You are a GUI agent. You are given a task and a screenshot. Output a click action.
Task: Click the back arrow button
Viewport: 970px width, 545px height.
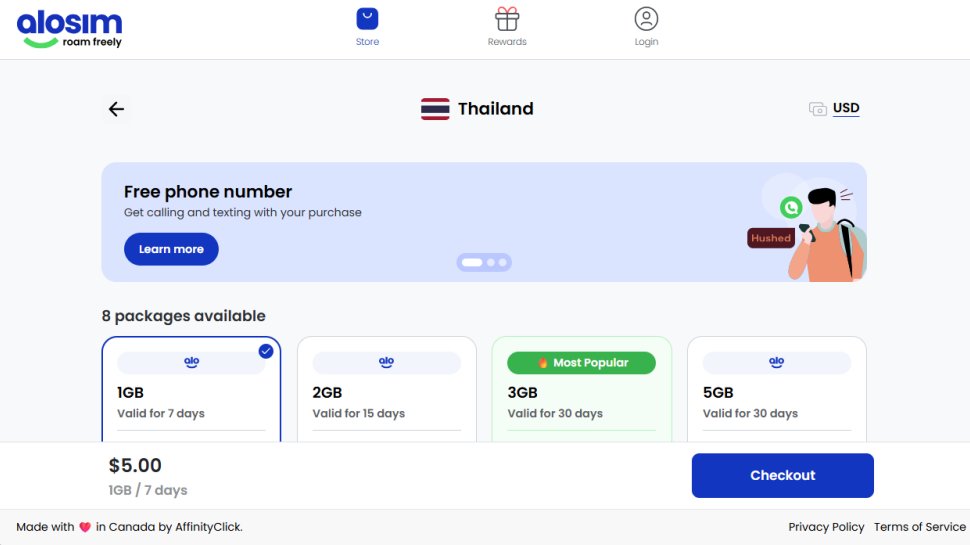pyautogui.click(x=117, y=109)
